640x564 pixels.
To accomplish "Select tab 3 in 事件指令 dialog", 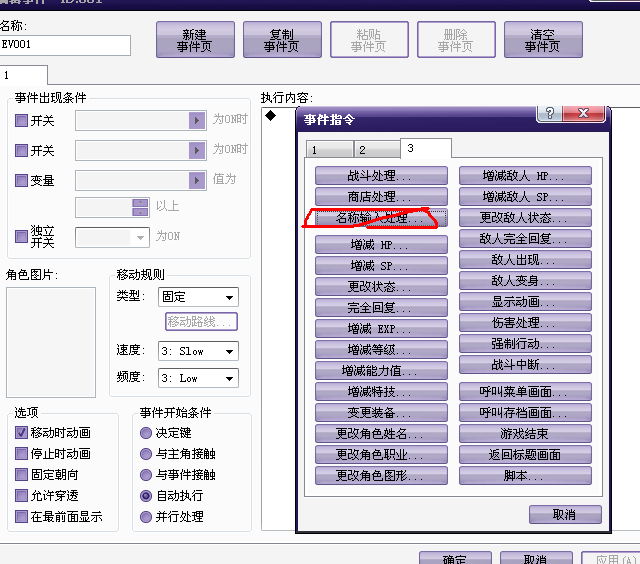I will point(426,148).
